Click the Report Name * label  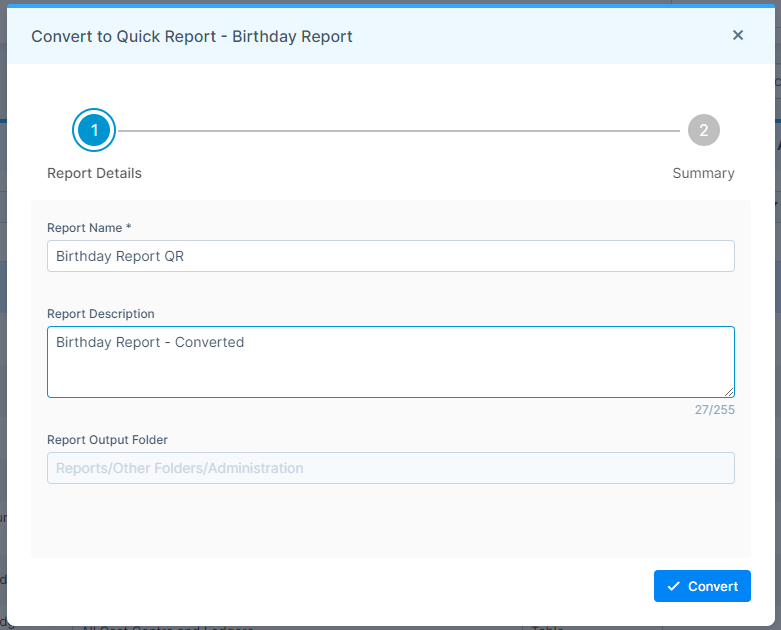(x=89, y=228)
